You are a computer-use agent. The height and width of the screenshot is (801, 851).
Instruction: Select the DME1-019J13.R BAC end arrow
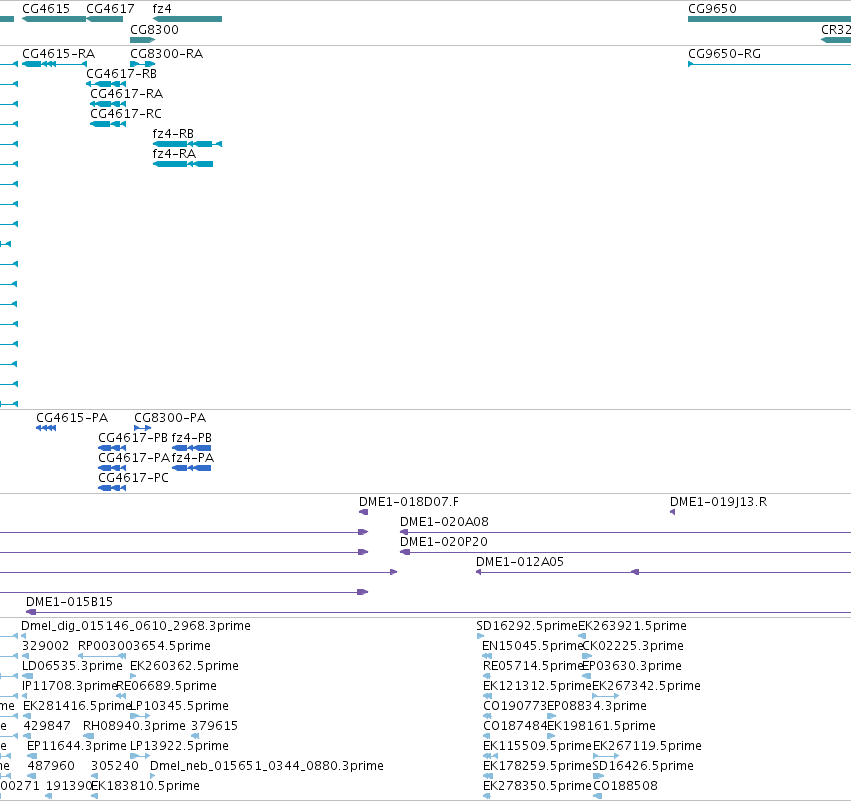click(x=672, y=512)
